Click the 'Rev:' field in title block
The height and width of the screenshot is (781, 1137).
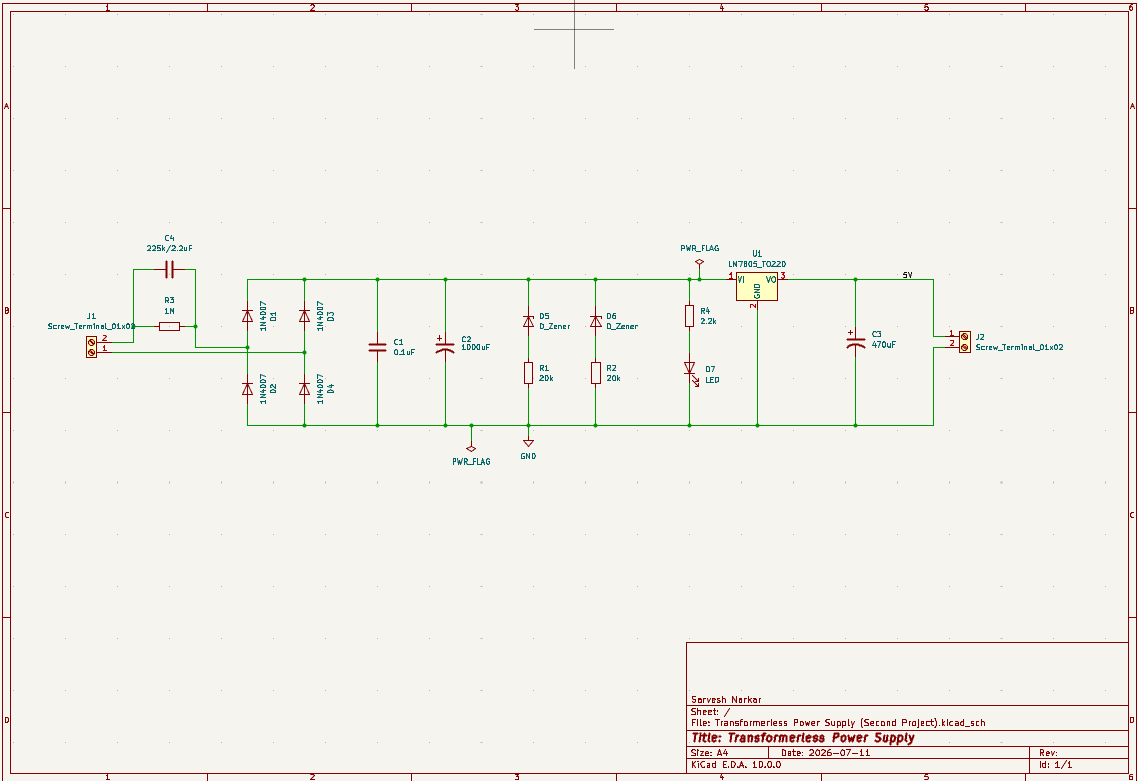pos(1049,753)
